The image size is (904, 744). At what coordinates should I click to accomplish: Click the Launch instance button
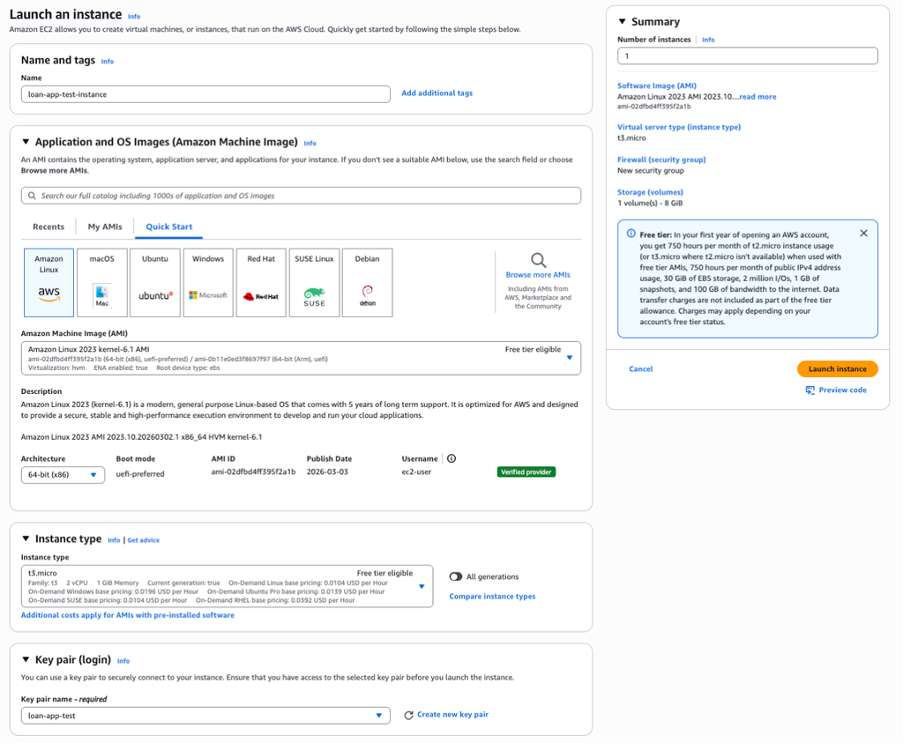(x=837, y=368)
